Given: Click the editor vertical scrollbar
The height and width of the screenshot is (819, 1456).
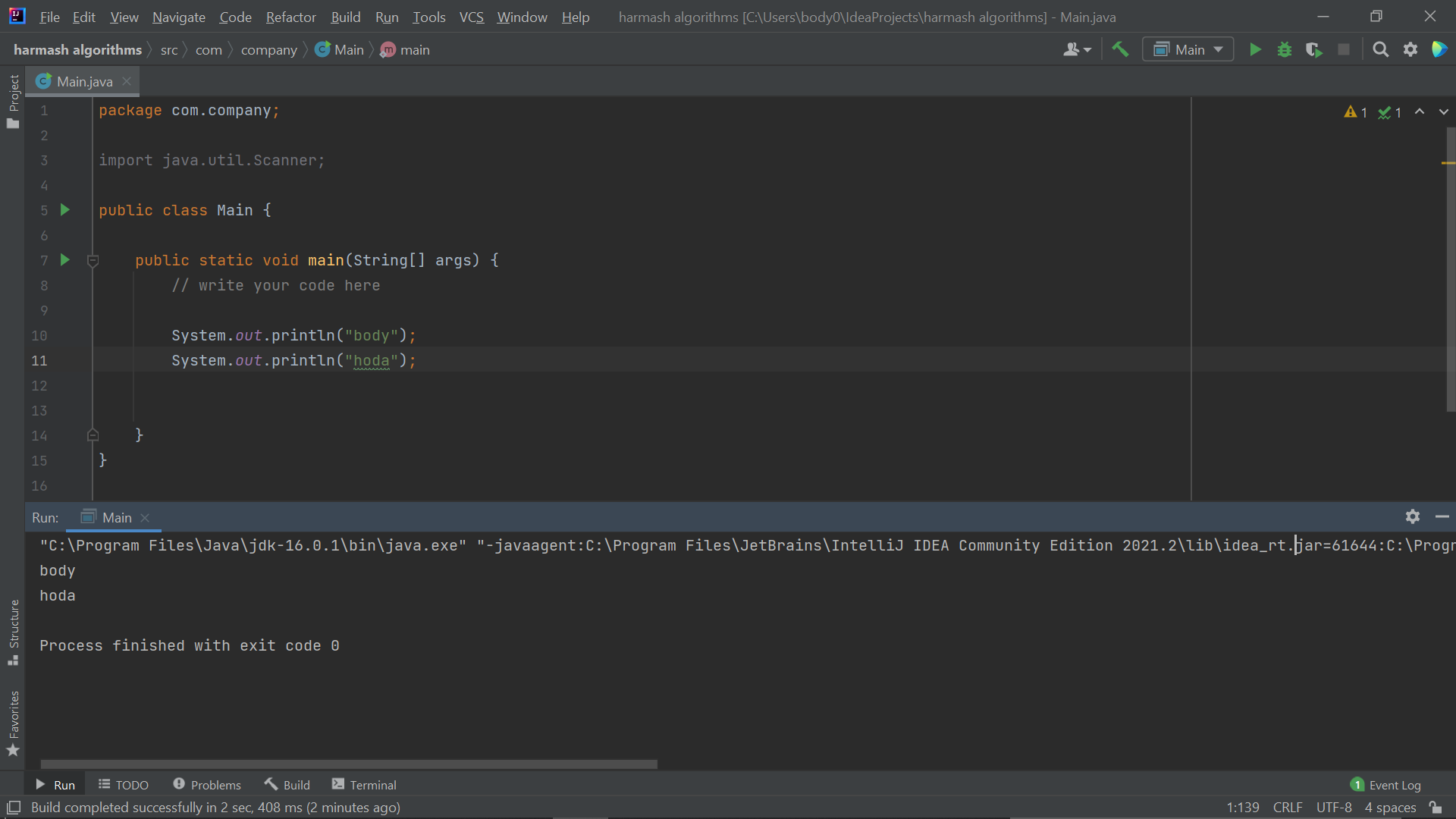Looking at the screenshot, I should pos(1450,269).
